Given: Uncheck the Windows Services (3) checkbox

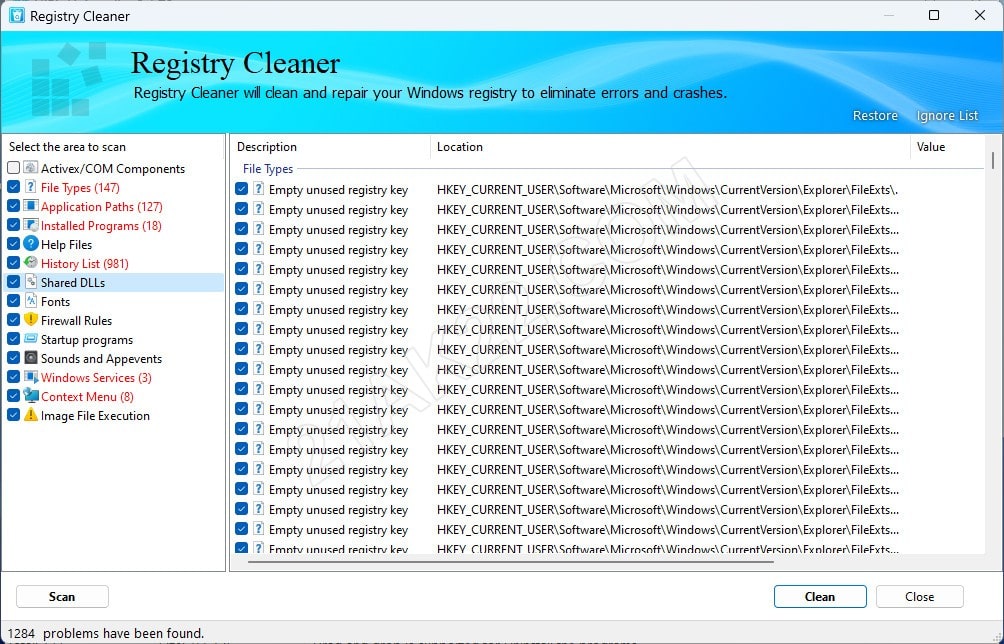Looking at the screenshot, I should (x=13, y=377).
